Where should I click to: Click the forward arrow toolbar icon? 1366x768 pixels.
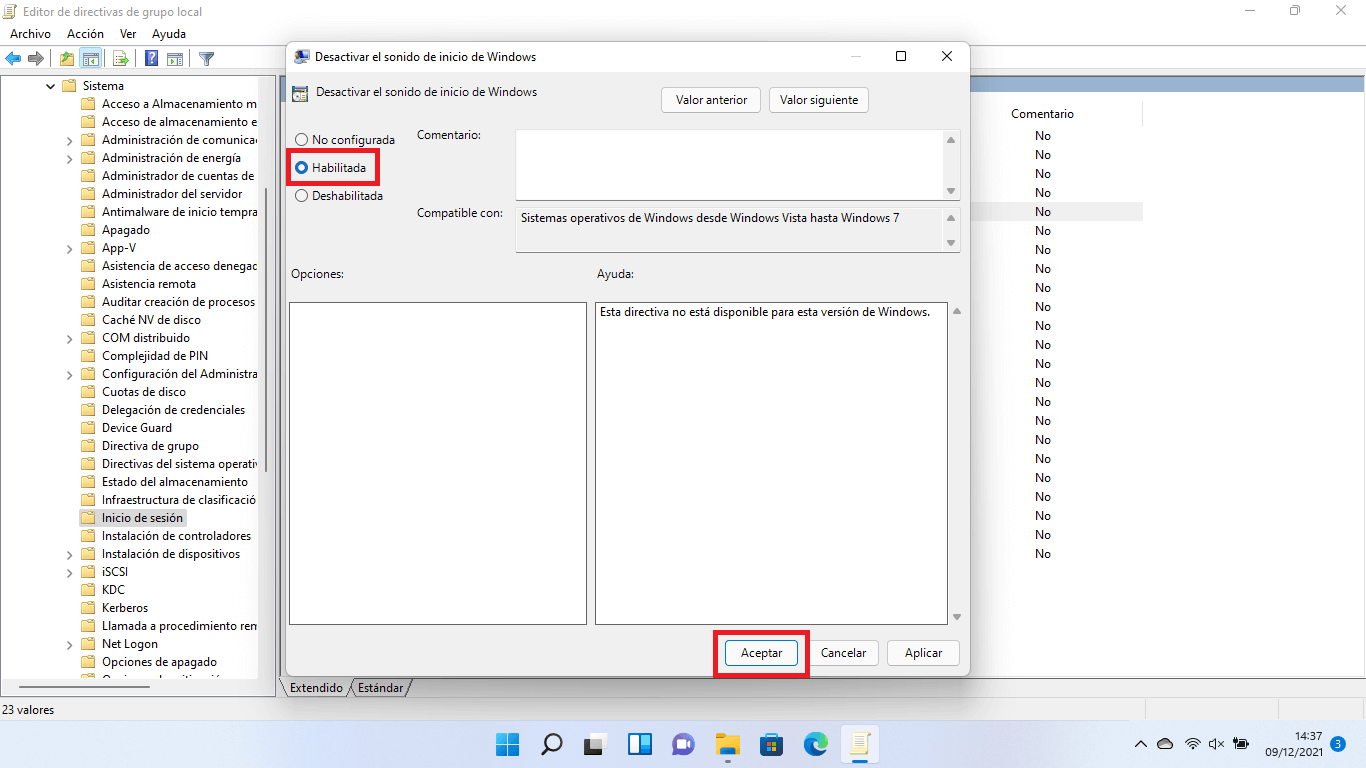[36, 59]
